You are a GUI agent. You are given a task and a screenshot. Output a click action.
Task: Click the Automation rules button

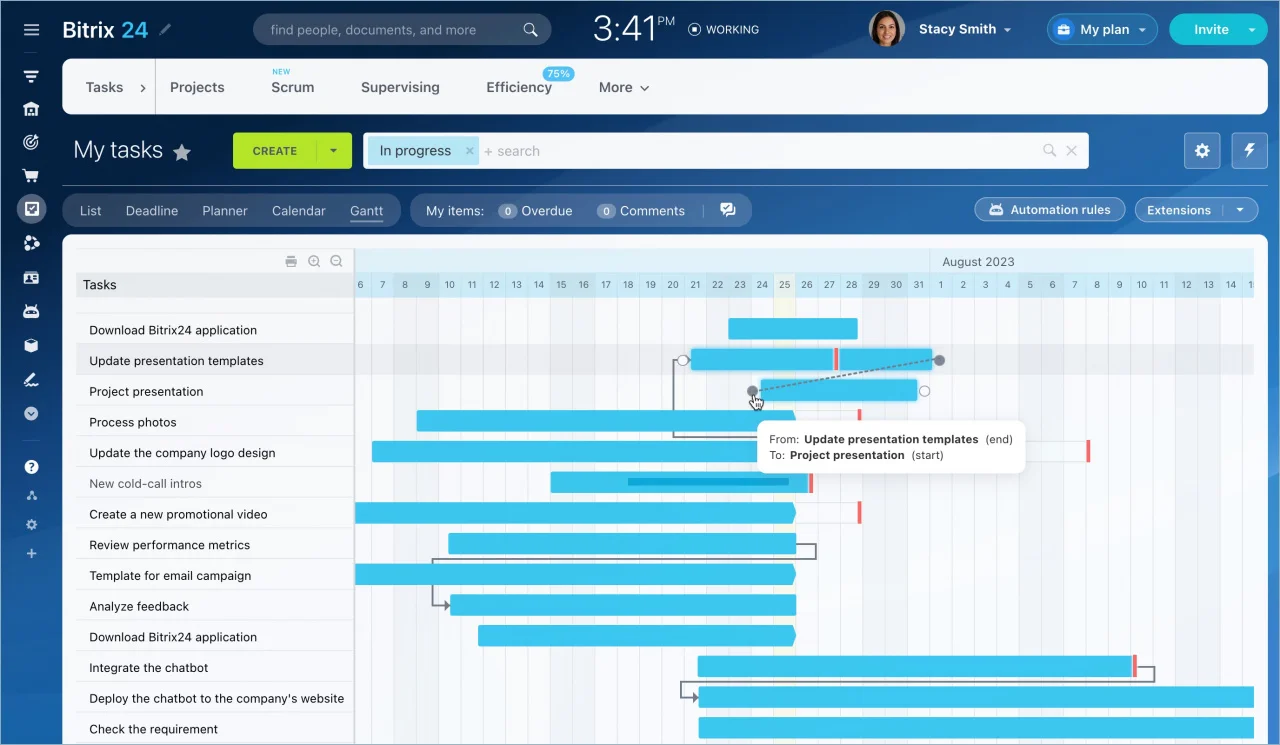click(1049, 210)
